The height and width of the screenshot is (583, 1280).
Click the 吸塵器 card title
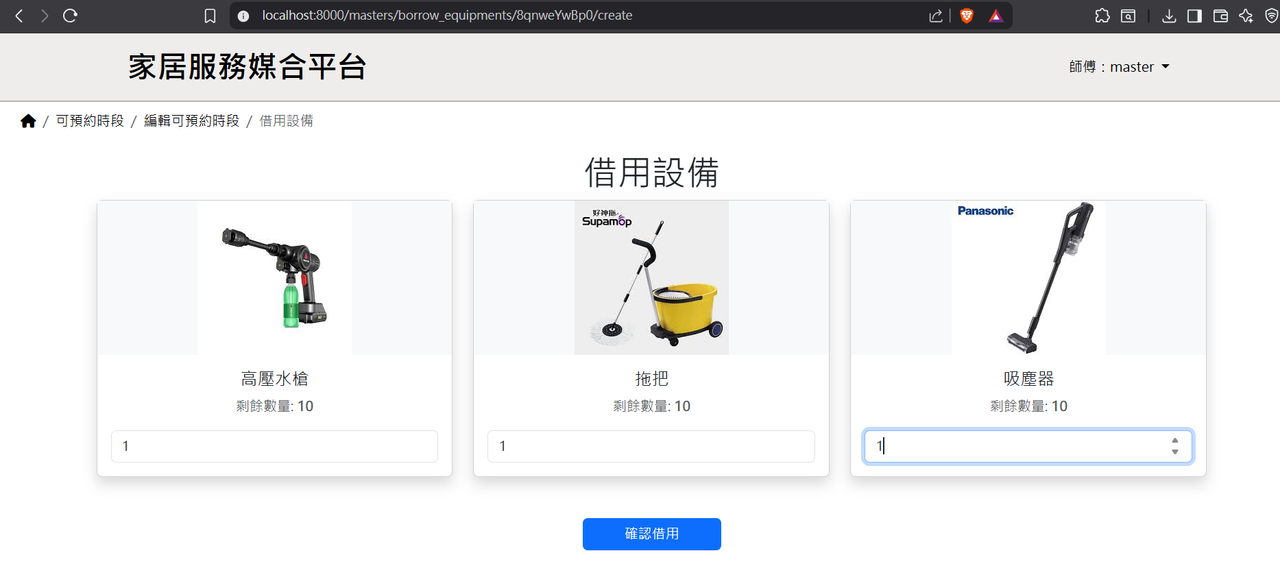[x=1028, y=379]
